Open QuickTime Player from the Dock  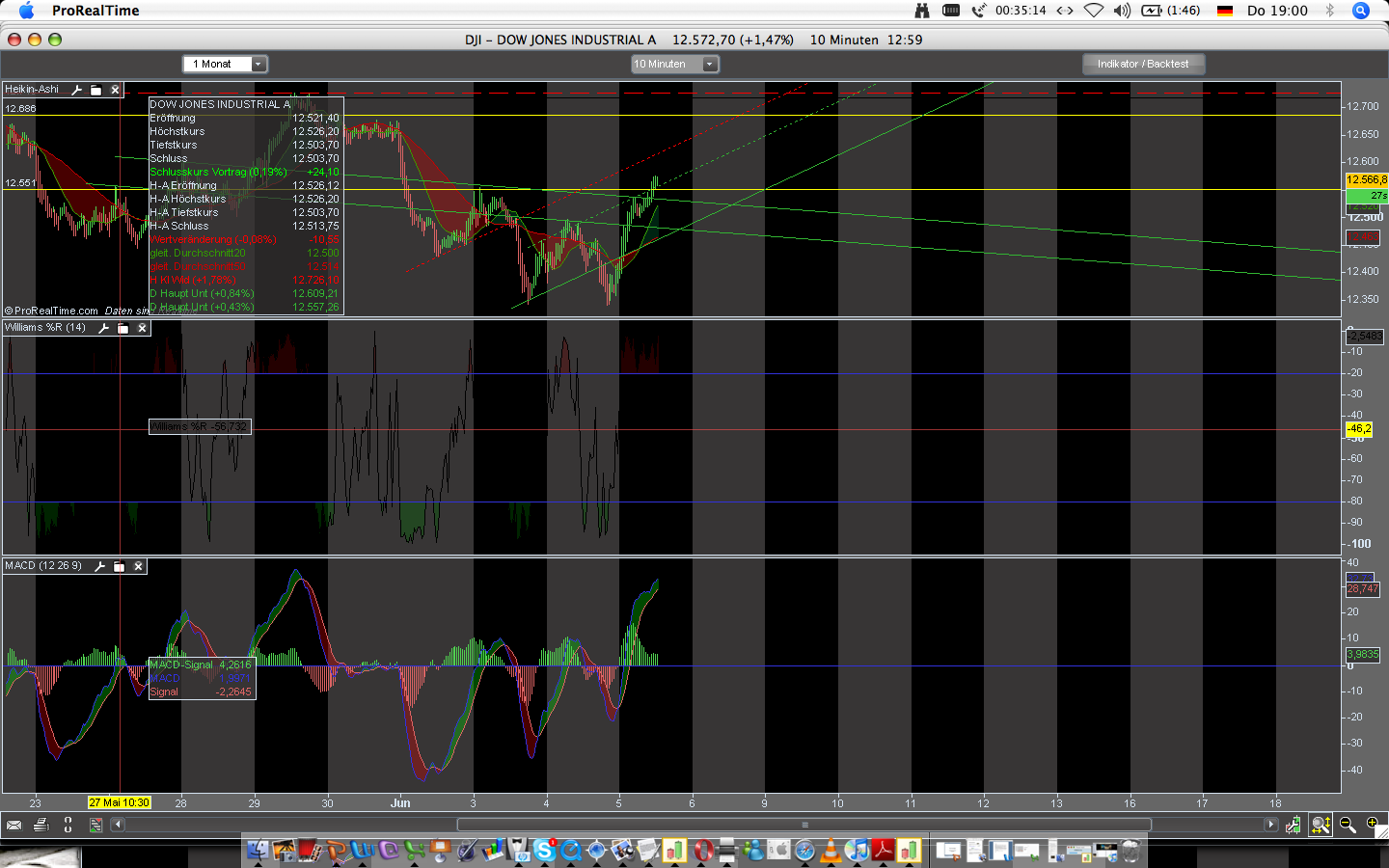coord(571,850)
